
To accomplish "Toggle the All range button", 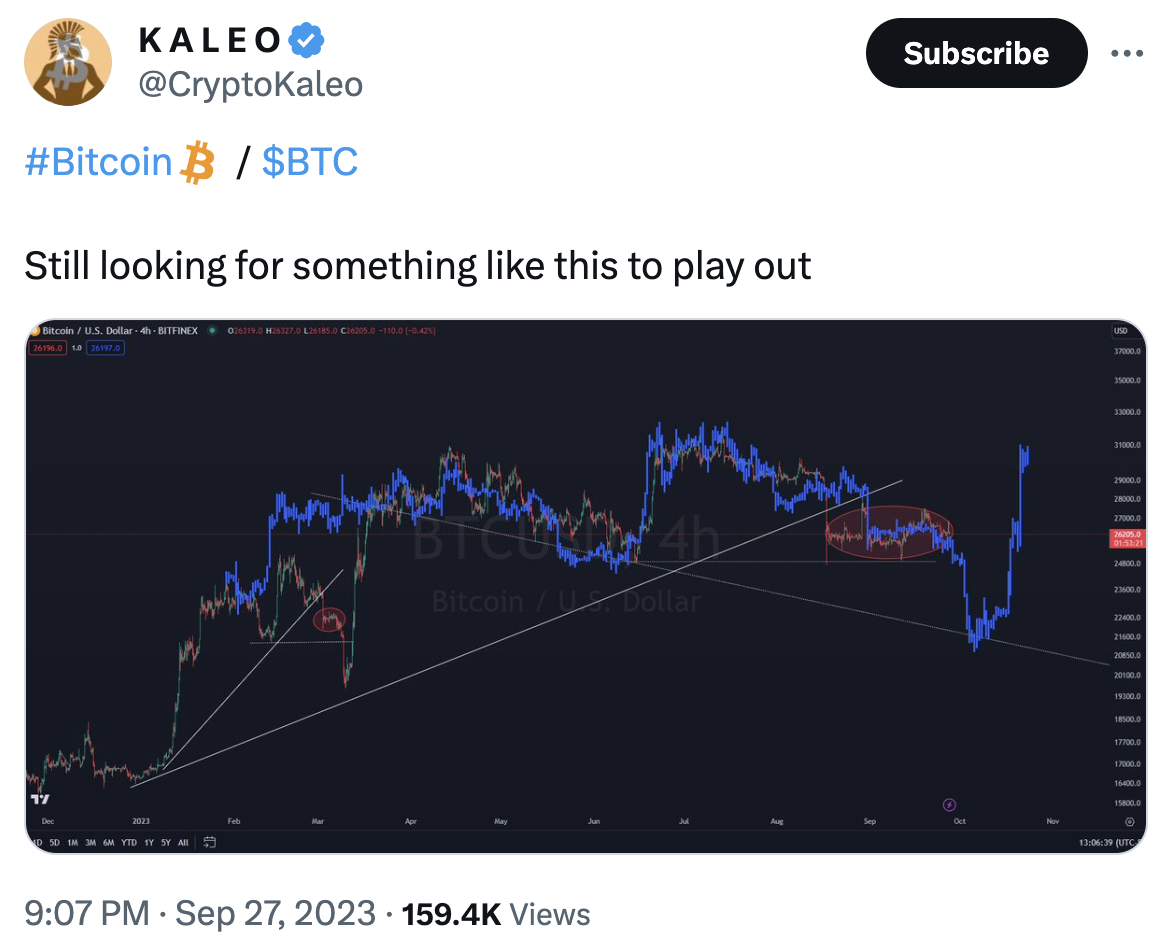I will [x=183, y=843].
